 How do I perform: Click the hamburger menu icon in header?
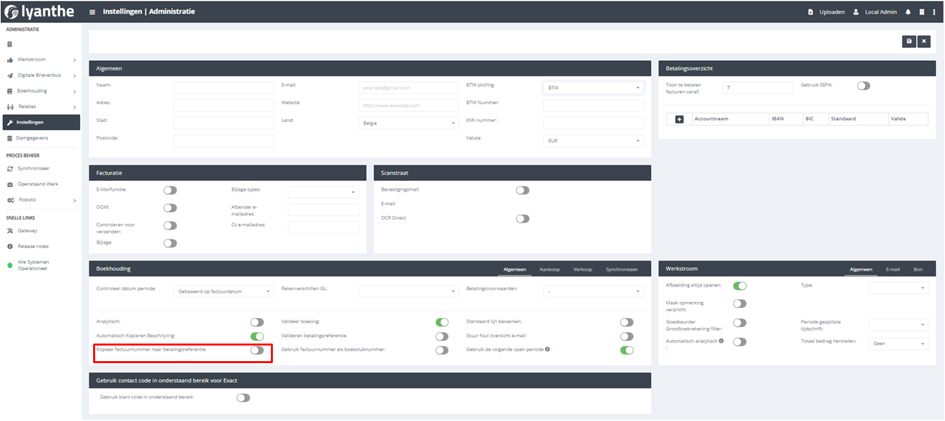[93, 12]
